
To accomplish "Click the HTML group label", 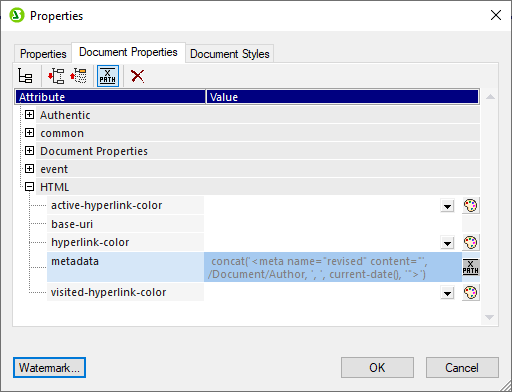I will pyautogui.click(x=55, y=187).
